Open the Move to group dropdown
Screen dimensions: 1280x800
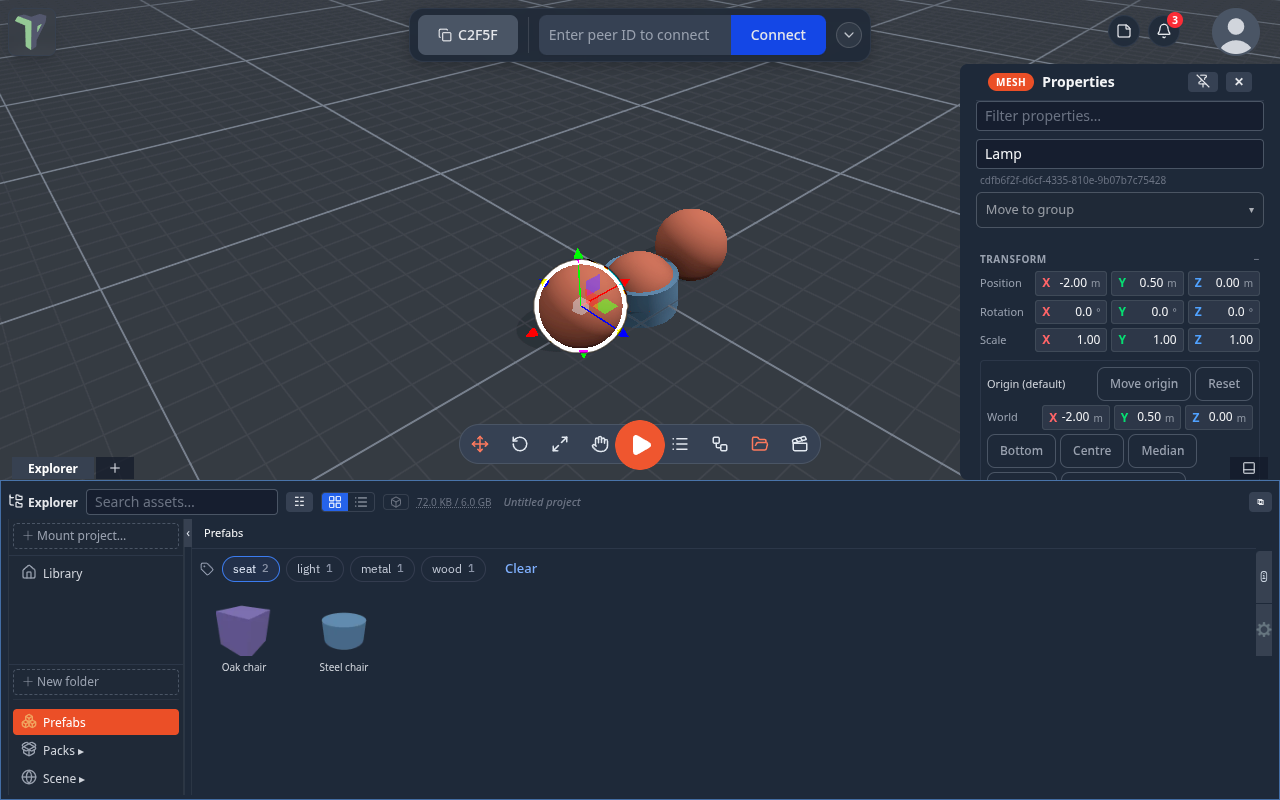coord(1120,210)
